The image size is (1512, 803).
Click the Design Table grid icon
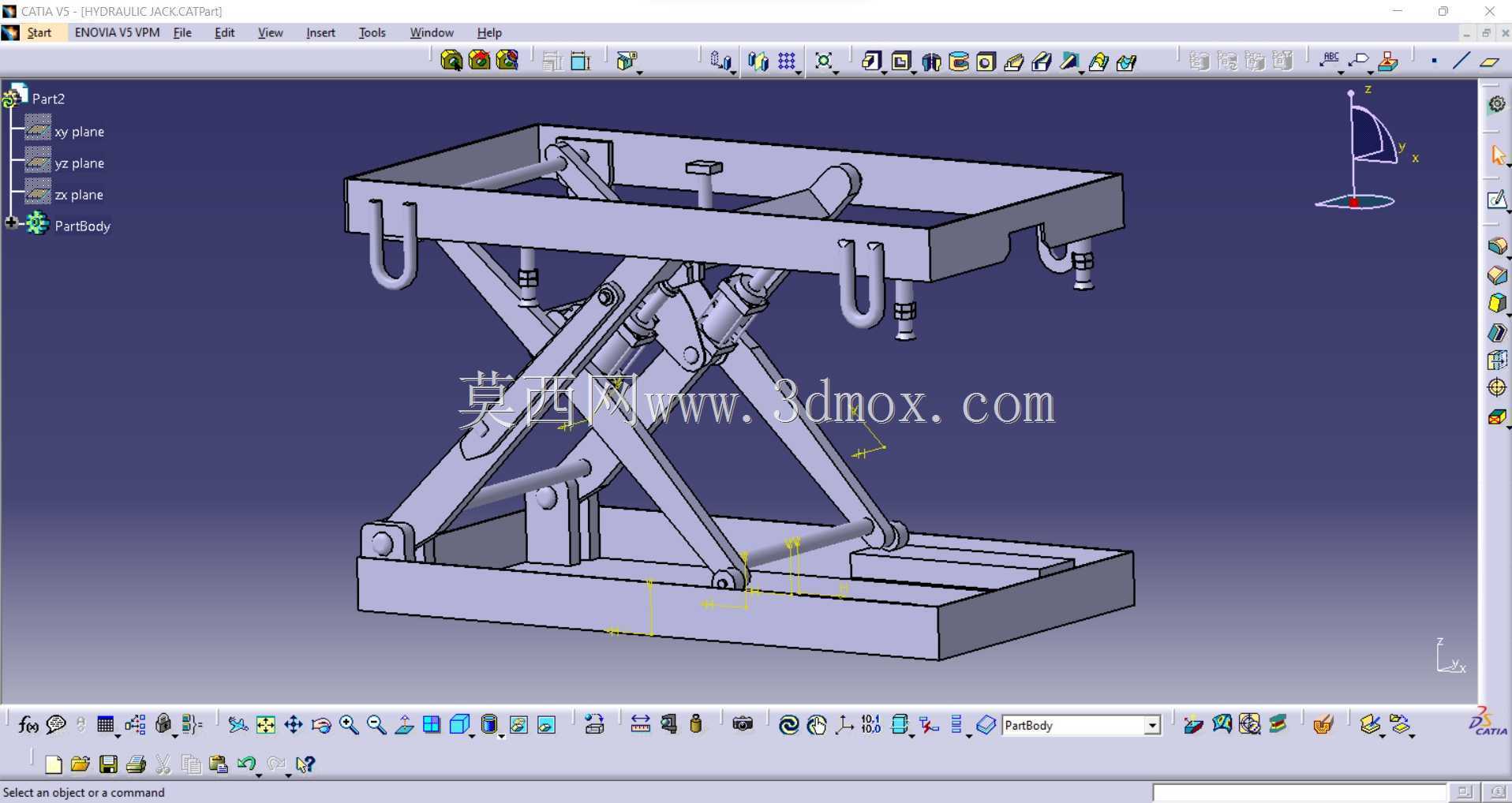point(106,724)
